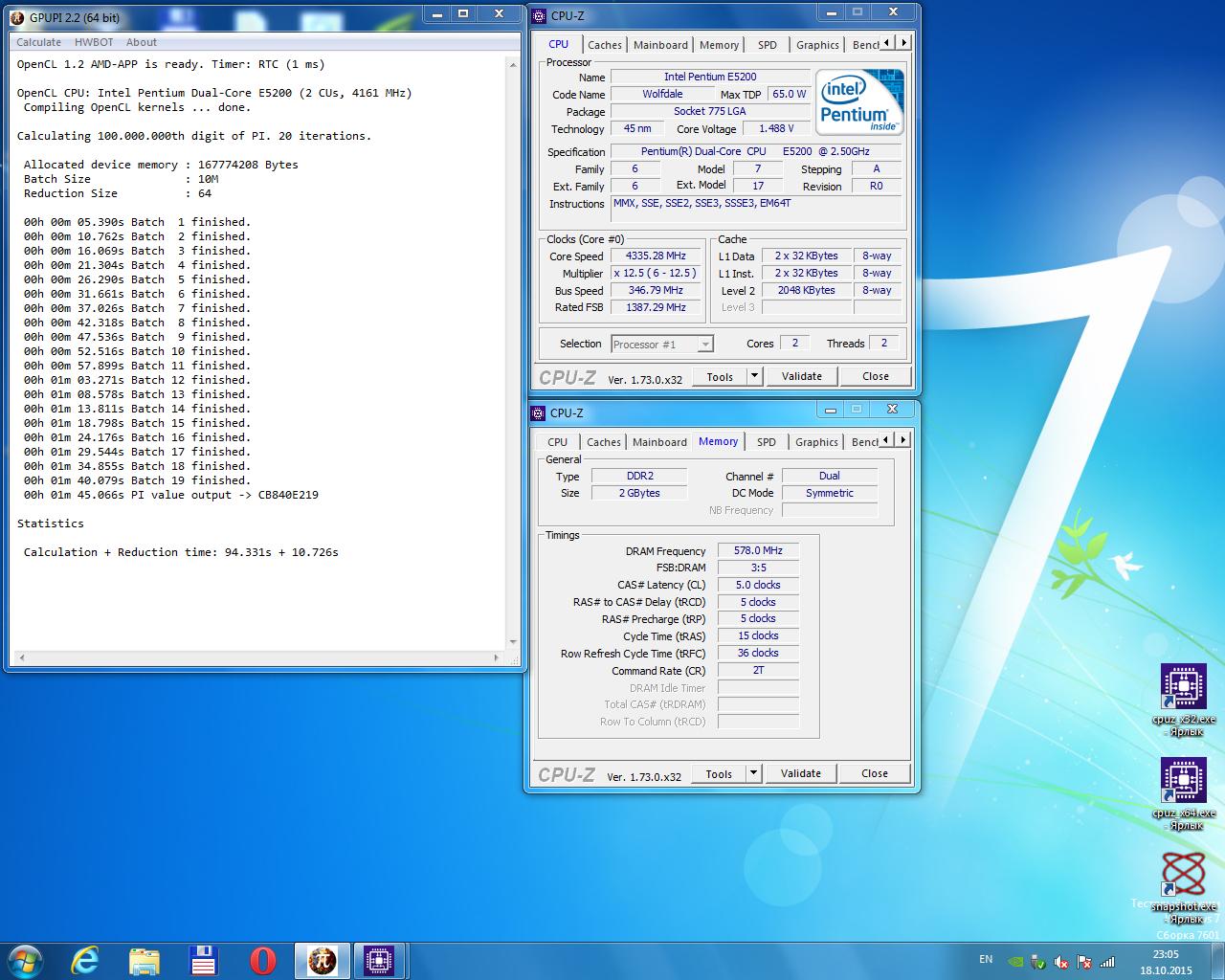Click Validate button in lower CPU-Z
1225x980 pixels.
tap(801, 773)
